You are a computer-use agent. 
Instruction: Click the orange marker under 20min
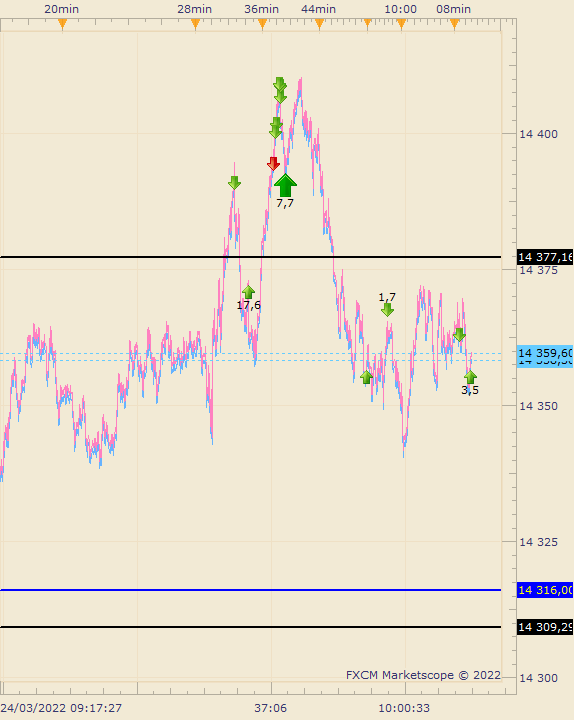pos(63,25)
